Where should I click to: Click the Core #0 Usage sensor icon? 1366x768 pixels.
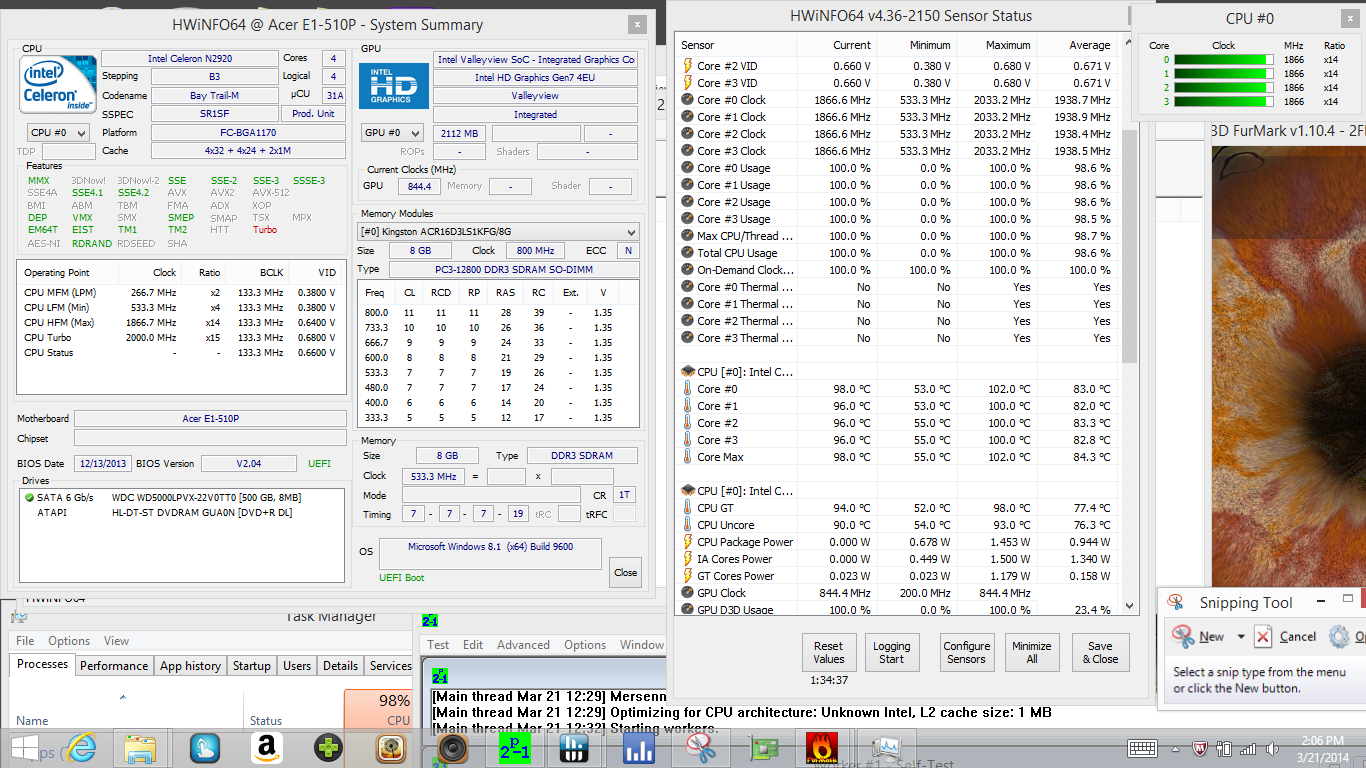(x=687, y=168)
